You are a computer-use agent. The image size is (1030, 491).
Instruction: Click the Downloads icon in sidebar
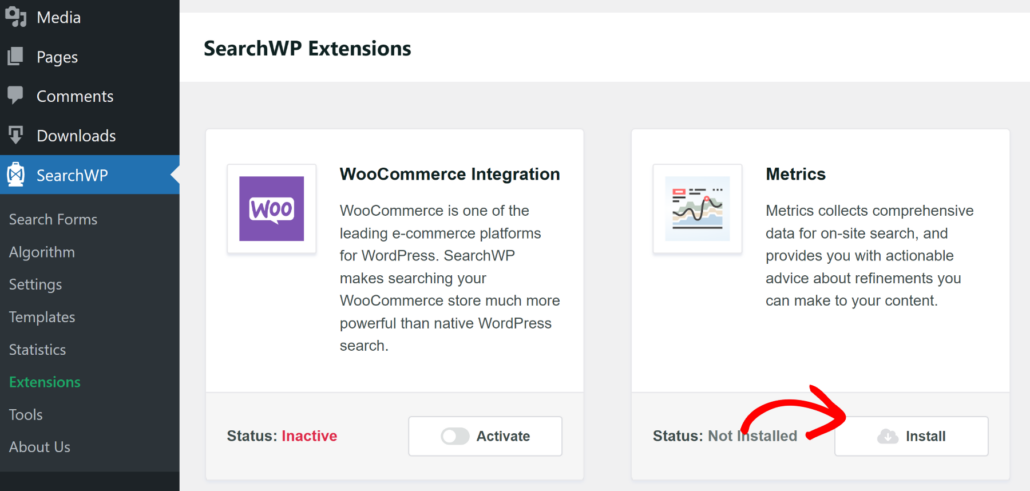[16, 135]
